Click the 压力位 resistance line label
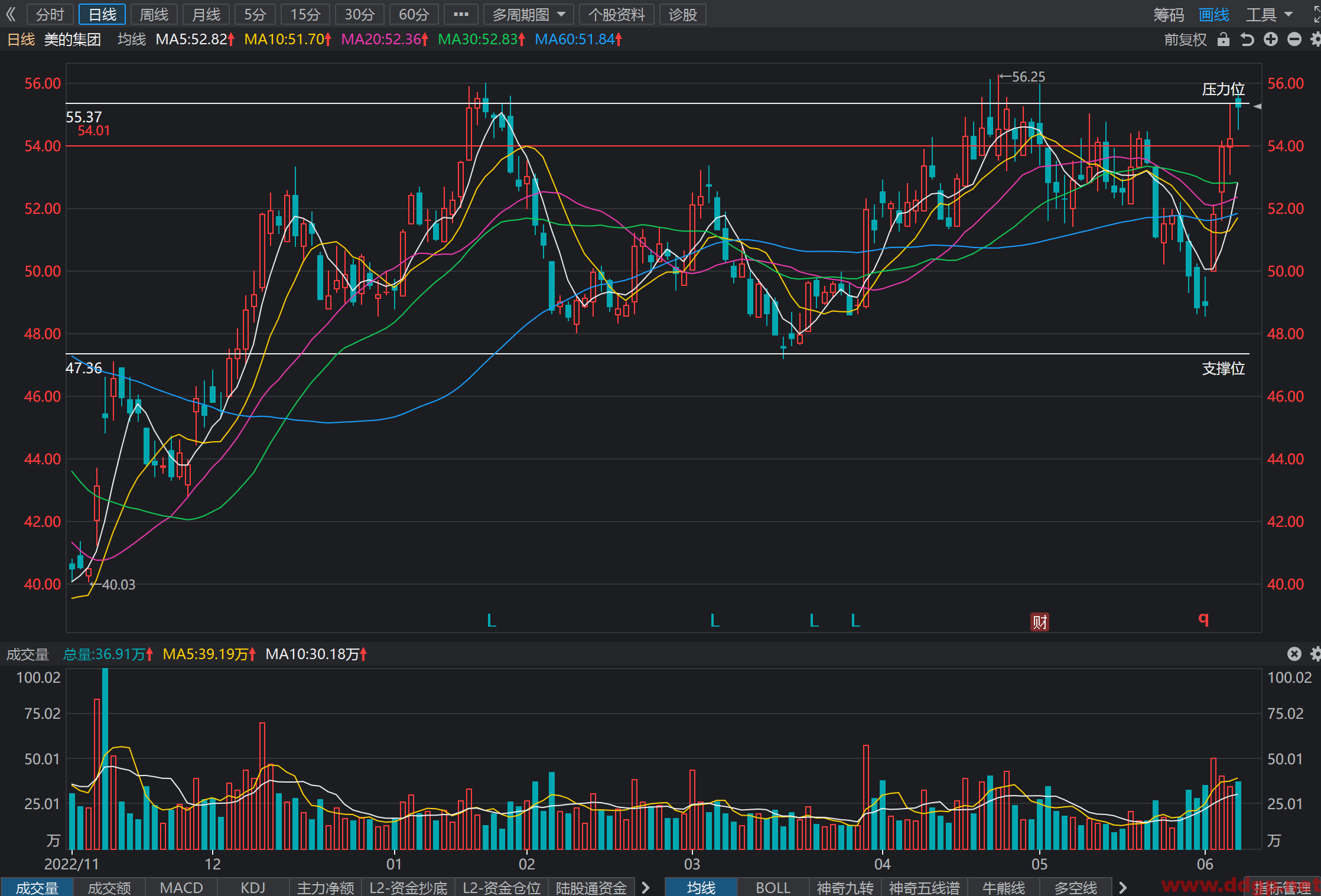1321x896 pixels. click(x=1224, y=89)
